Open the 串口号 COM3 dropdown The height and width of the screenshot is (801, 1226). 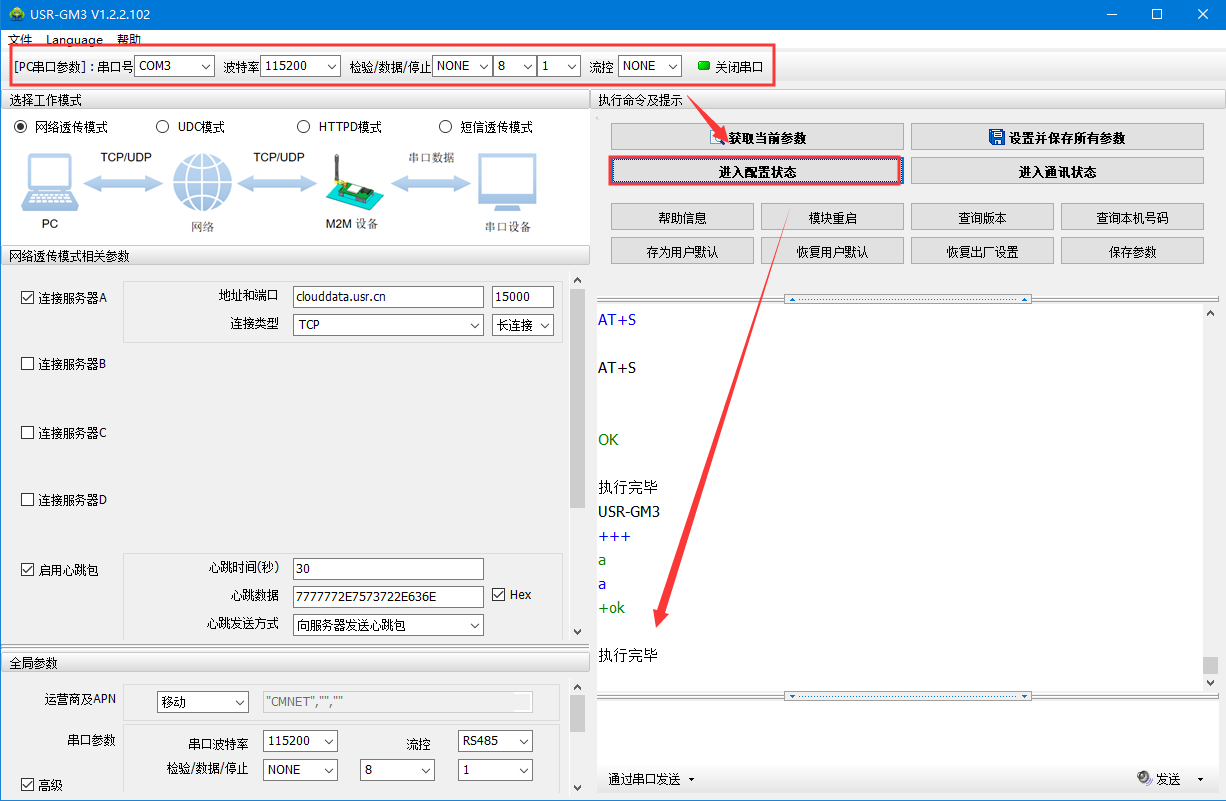click(x=175, y=66)
